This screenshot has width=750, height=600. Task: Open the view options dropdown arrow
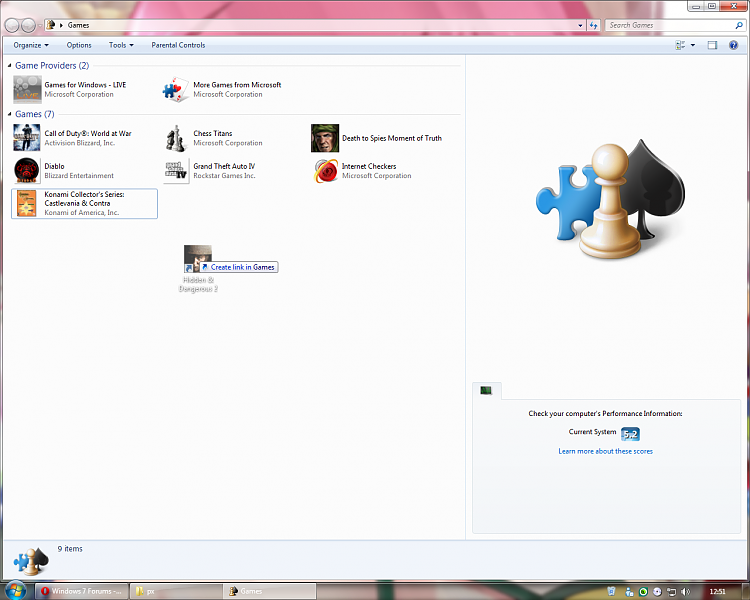(x=693, y=45)
